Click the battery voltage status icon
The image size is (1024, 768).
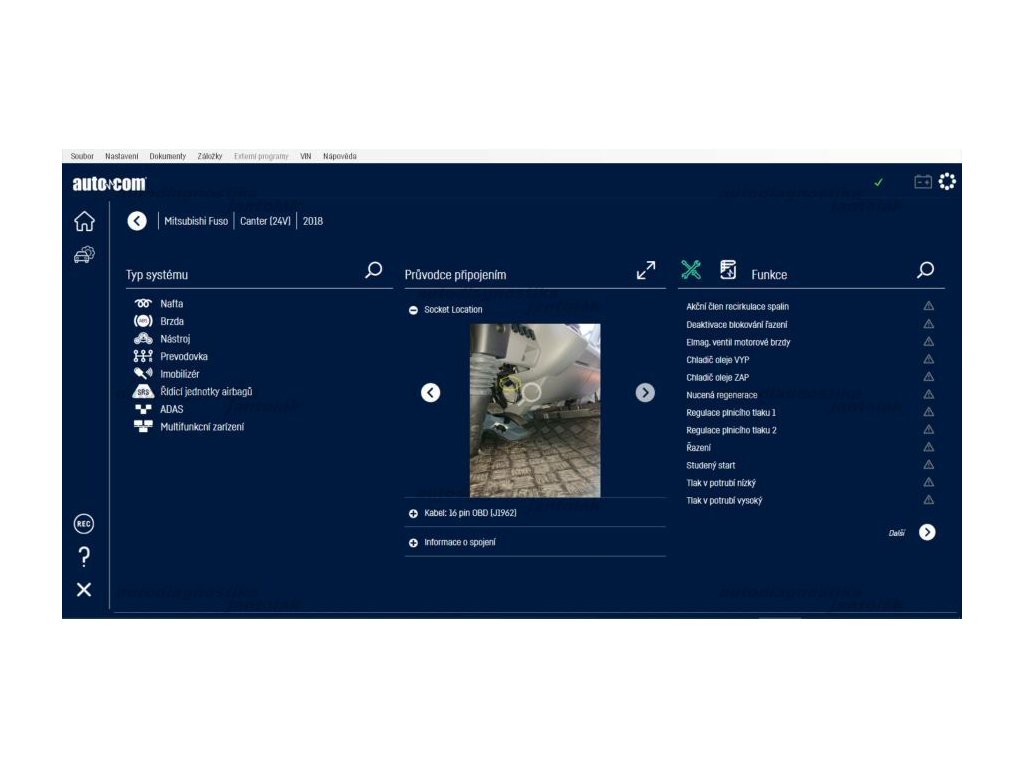coord(922,182)
